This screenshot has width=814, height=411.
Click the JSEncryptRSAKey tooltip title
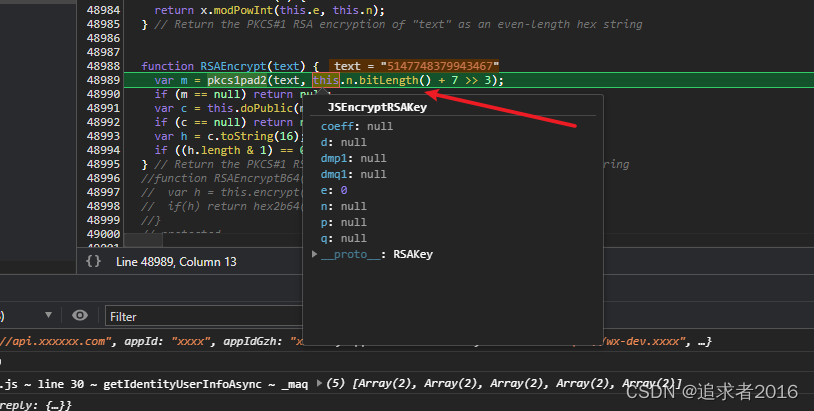[x=377, y=107]
